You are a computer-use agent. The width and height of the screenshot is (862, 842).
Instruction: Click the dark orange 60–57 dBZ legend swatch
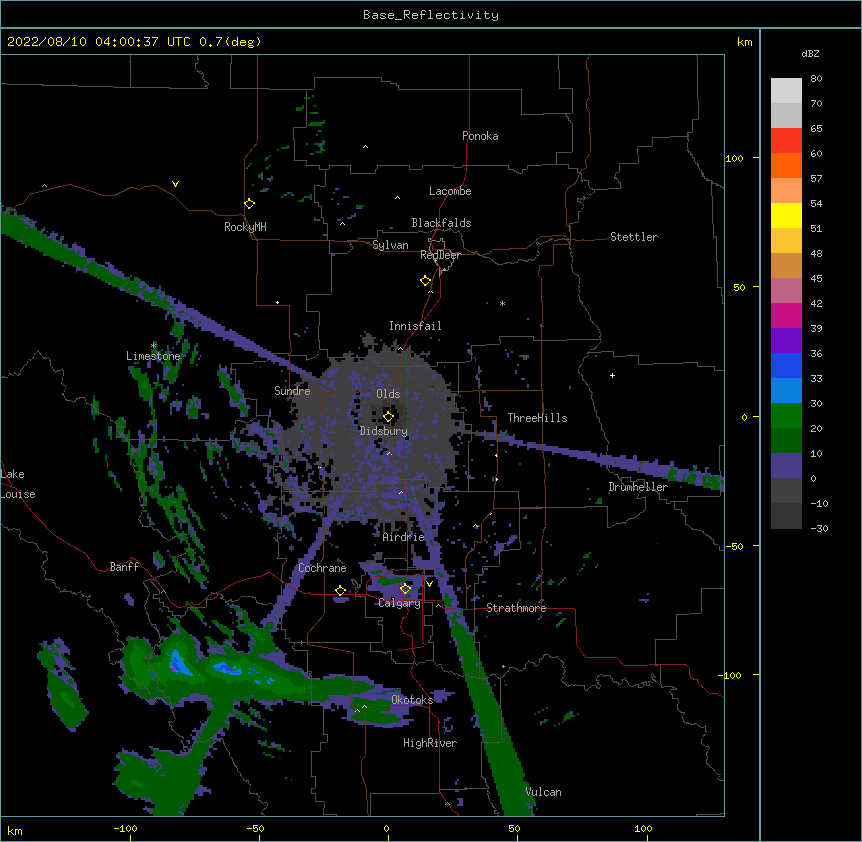pyautogui.click(x=786, y=165)
